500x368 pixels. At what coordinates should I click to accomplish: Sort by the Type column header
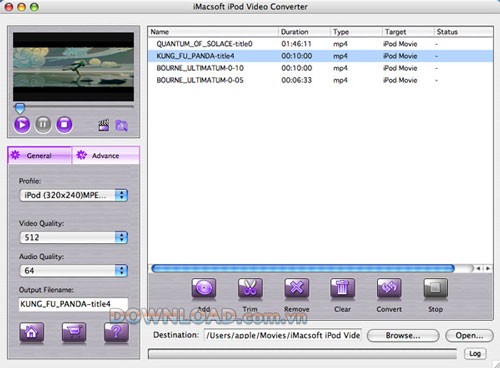[x=356, y=32]
